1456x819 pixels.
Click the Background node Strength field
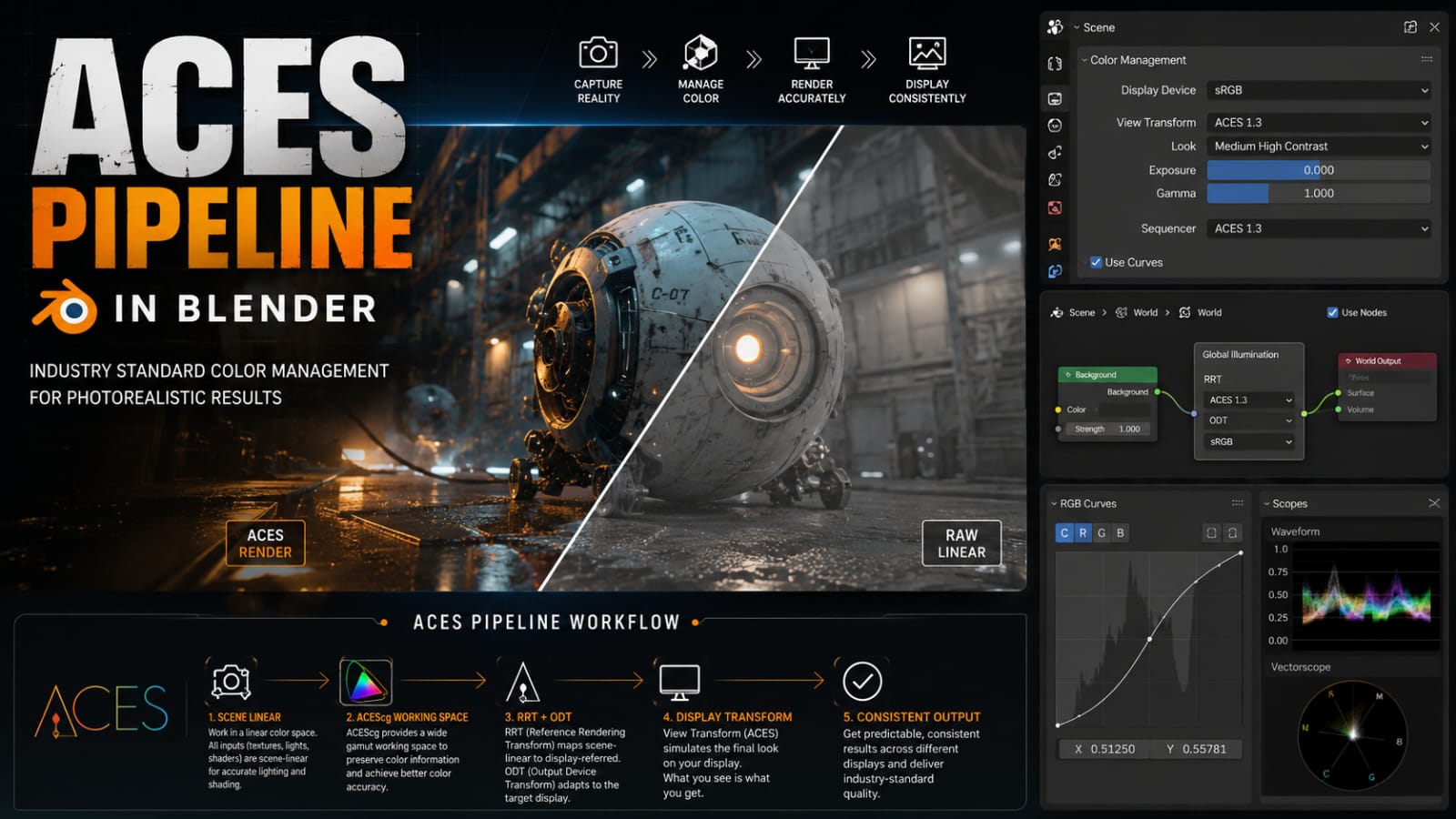pyautogui.click(x=1108, y=429)
